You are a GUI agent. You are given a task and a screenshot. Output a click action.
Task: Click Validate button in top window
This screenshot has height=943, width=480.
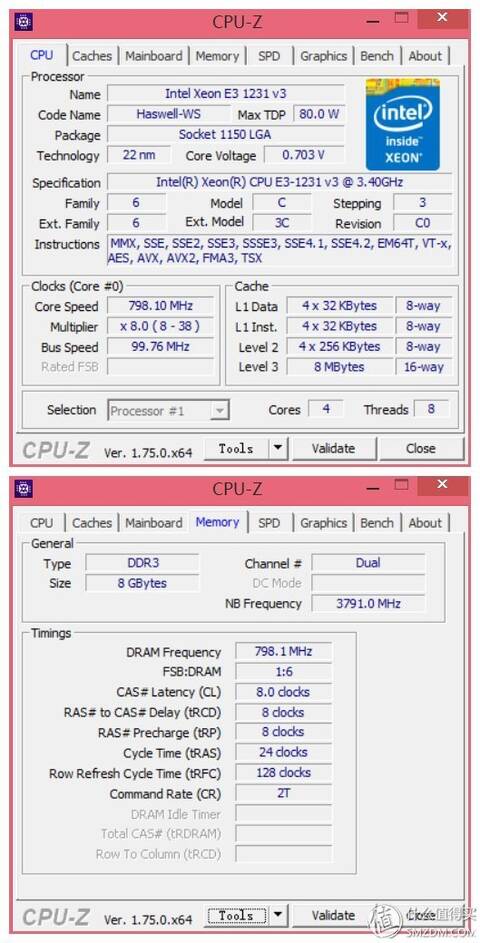[333, 449]
